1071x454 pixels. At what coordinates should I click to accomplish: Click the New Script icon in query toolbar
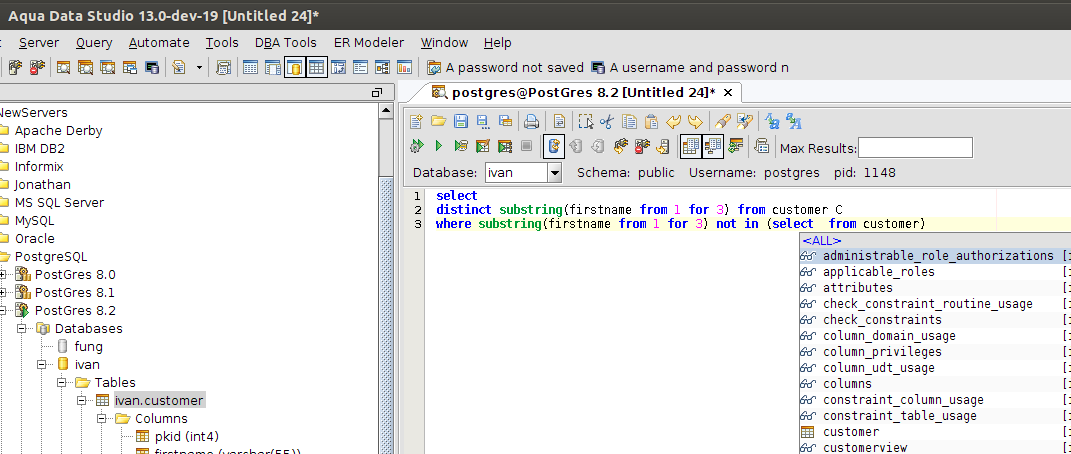(416, 122)
